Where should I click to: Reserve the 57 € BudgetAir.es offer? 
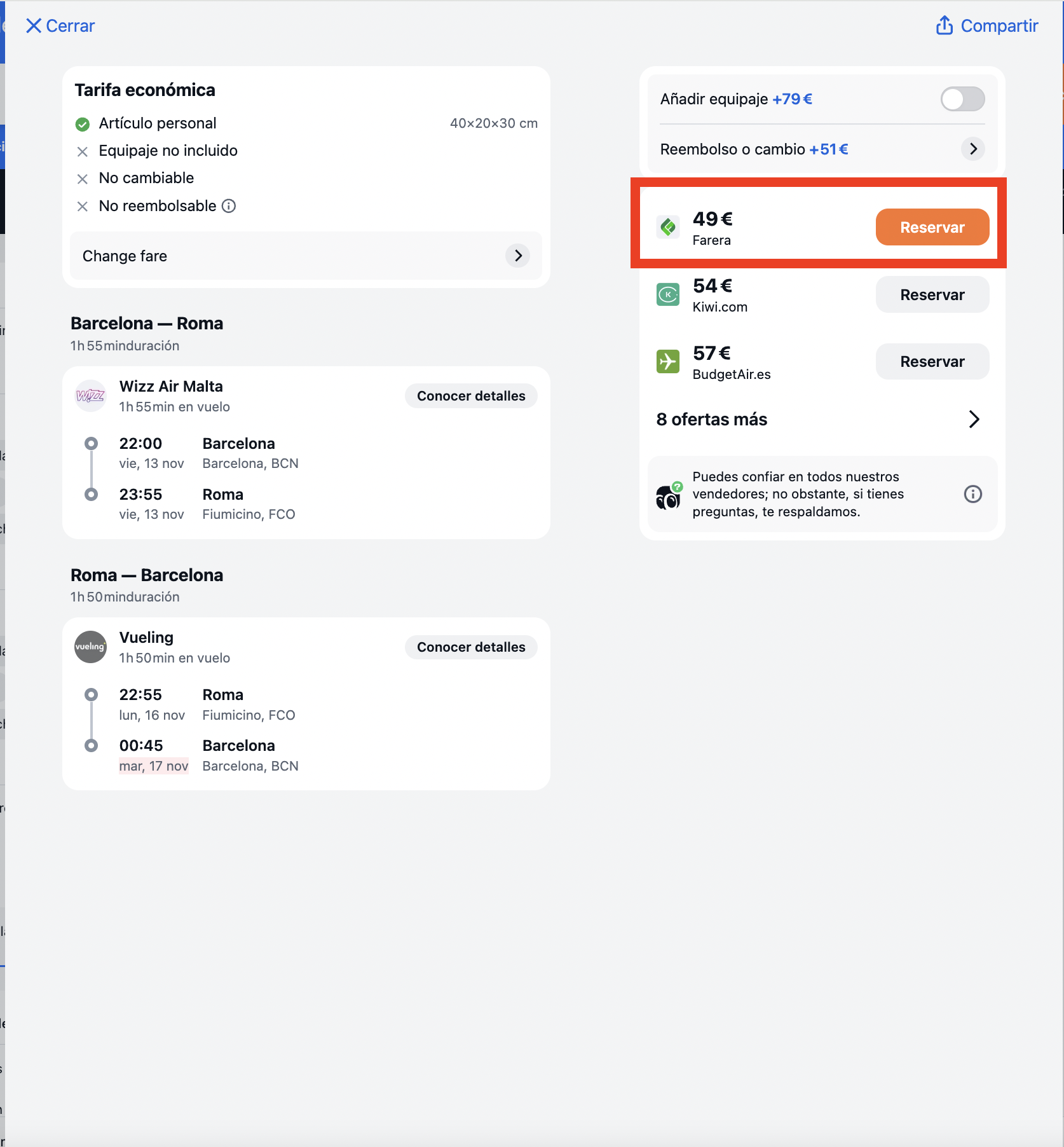point(932,362)
